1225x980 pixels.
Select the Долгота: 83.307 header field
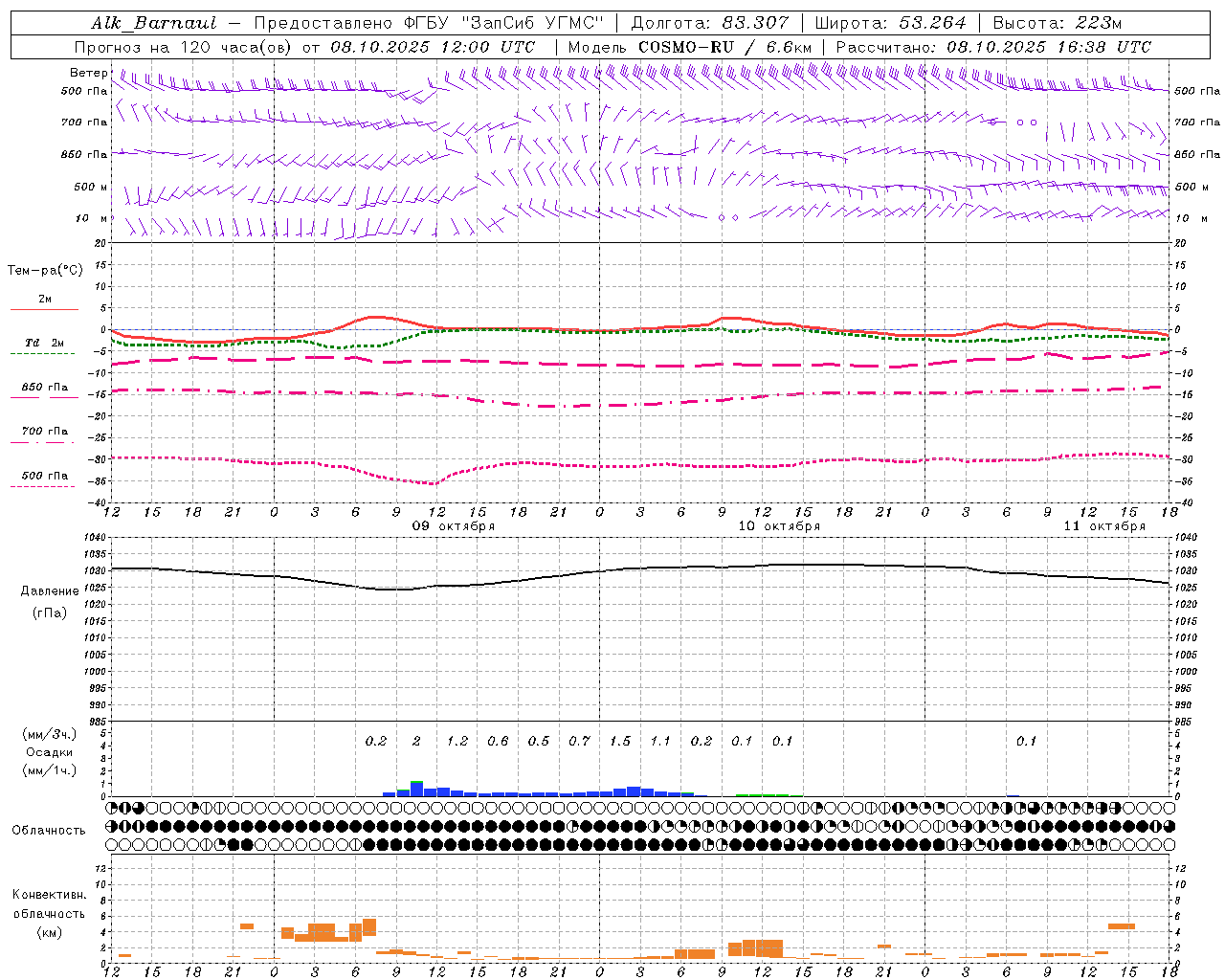pyautogui.click(x=710, y=23)
